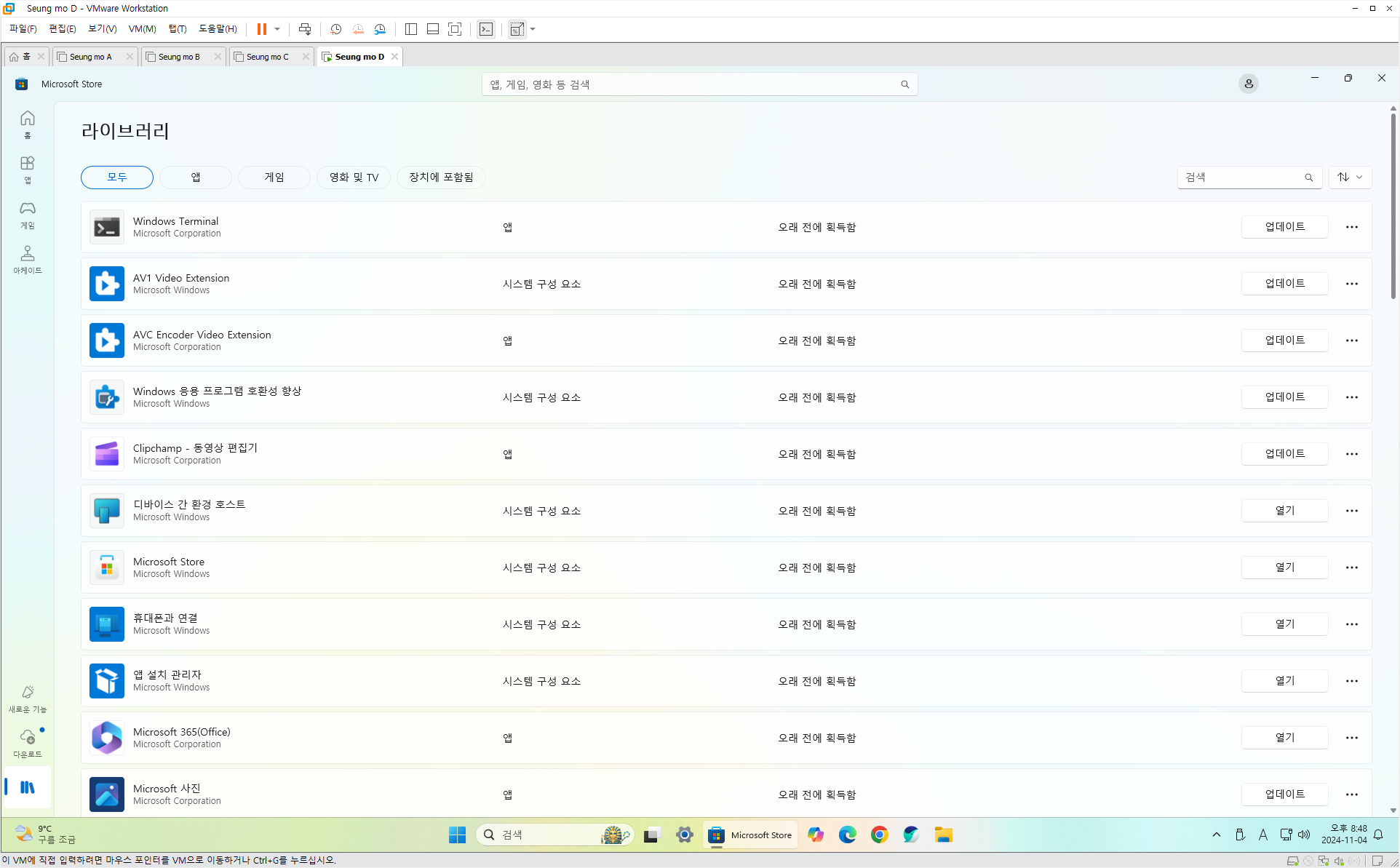
Task: Update the Clipchamp app
Action: click(x=1284, y=454)
